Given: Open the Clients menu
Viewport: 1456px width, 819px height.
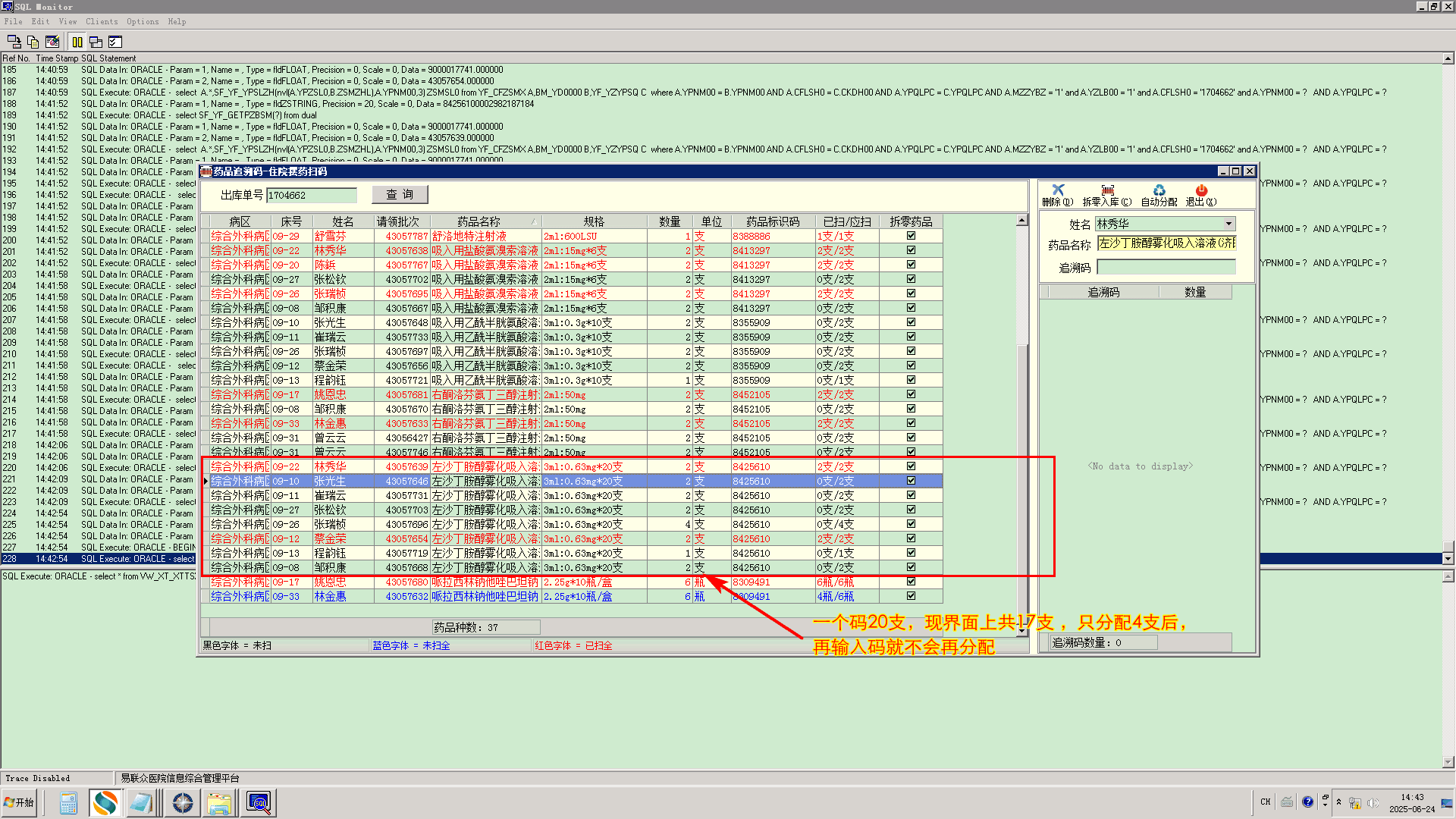Looking at the screenshot, I should coord(102,21).
